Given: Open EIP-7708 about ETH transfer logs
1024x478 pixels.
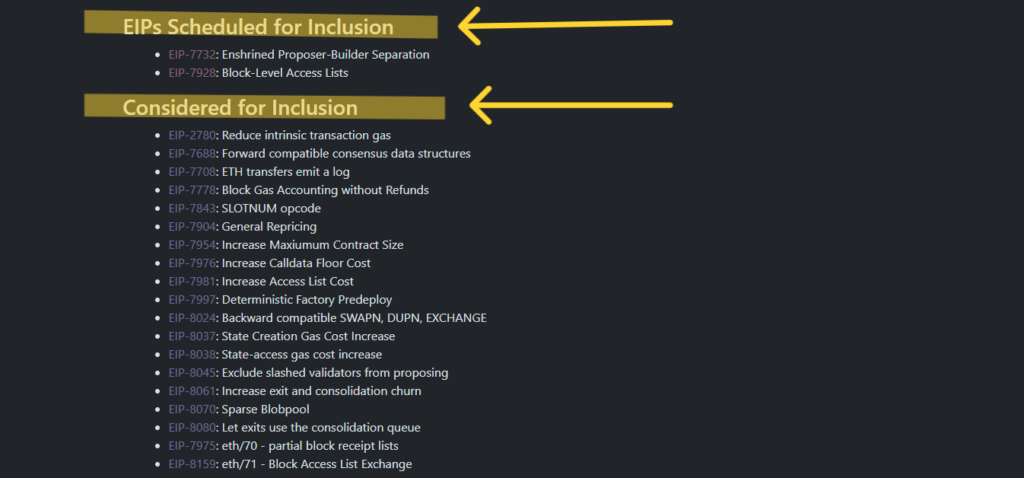Looking at the screenshot, I should click(191, 172).
